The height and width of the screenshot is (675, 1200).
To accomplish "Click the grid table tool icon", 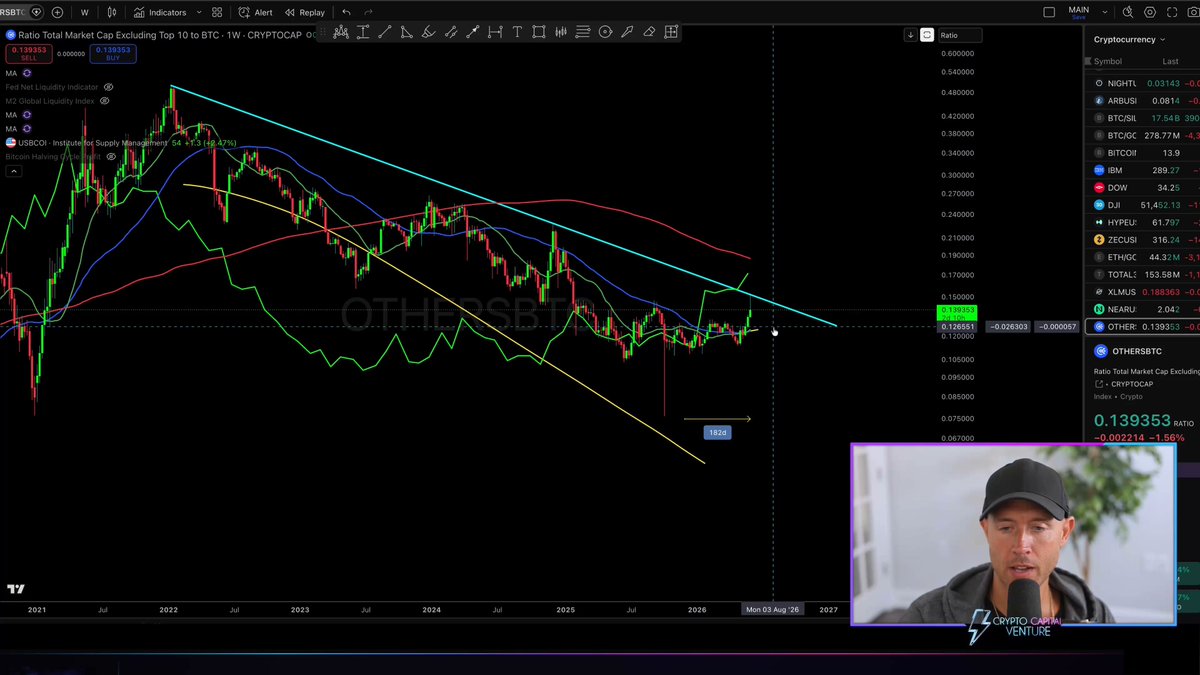I will coord(671,32).
